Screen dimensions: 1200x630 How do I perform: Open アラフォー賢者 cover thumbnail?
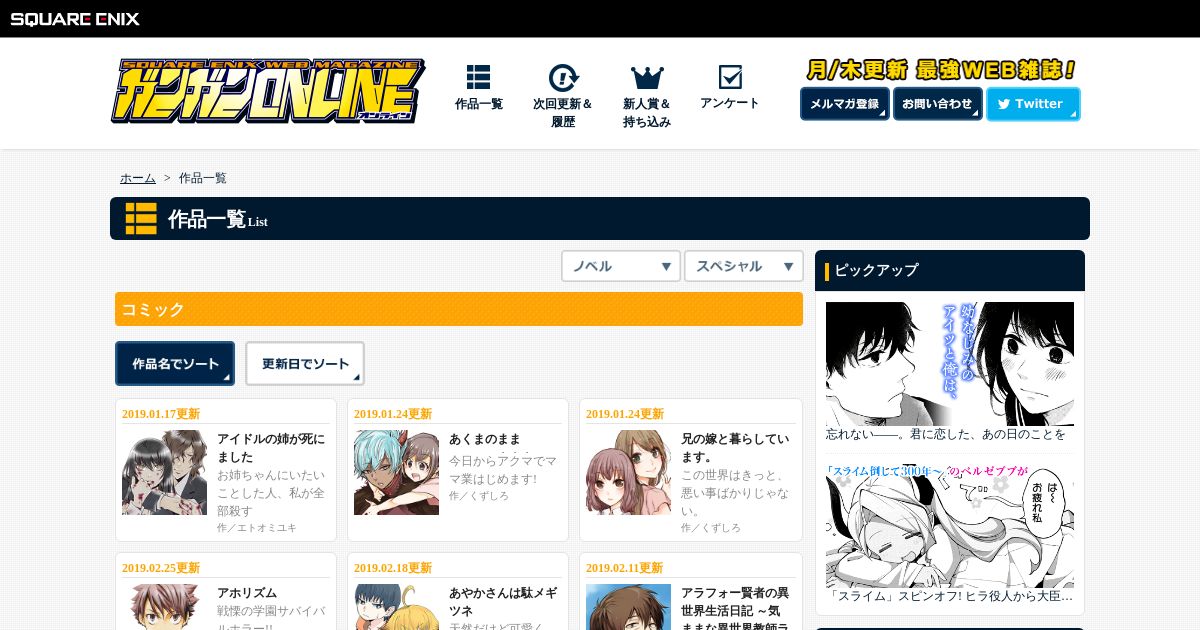(x=628, y=607)
